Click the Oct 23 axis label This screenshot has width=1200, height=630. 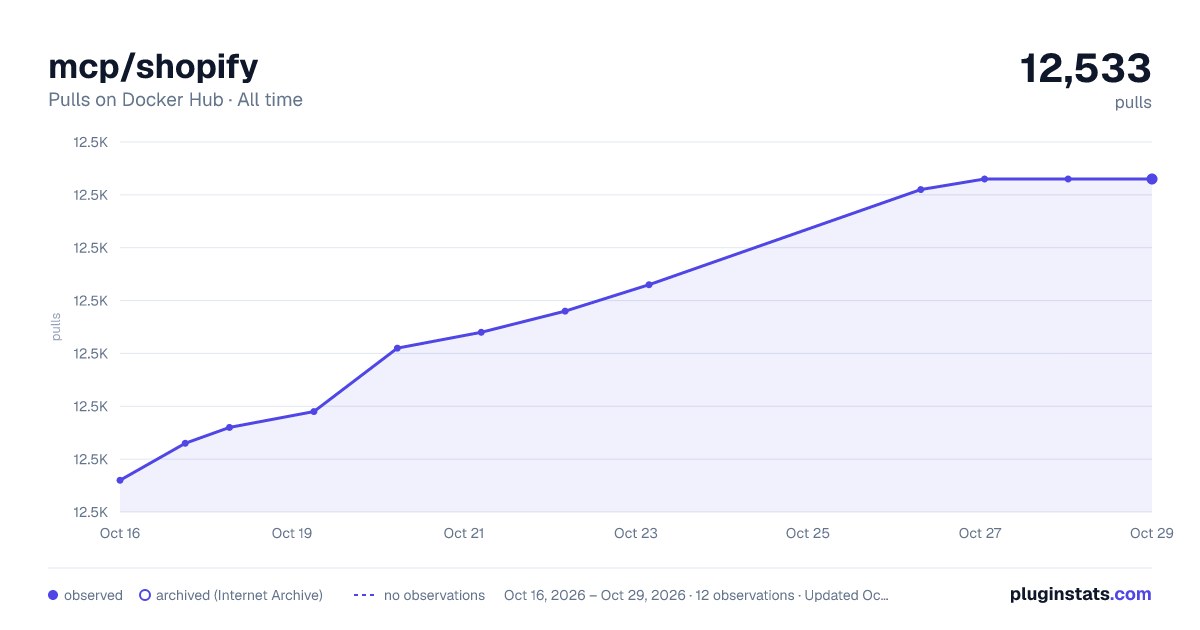[636, 533]
